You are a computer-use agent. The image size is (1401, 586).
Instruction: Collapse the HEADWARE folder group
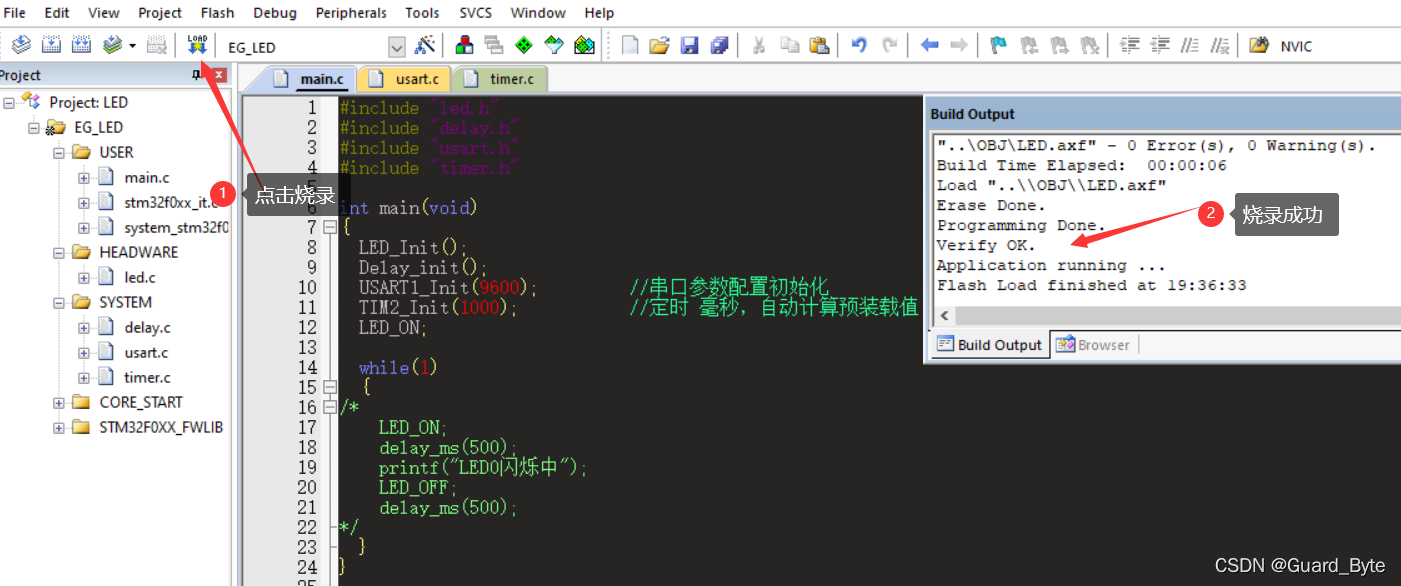[x=59, y=252]
